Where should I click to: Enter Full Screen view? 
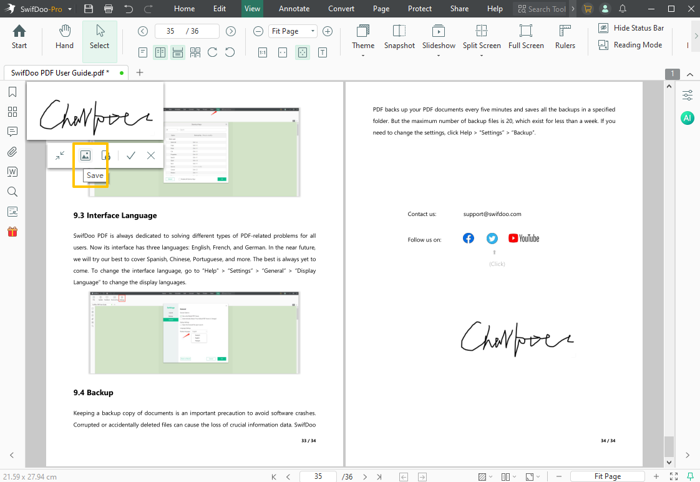[526, 37]
